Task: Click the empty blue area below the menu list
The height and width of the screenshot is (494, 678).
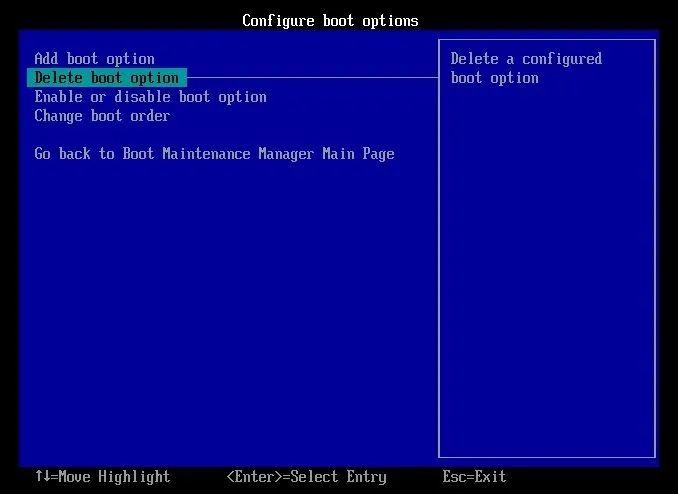Action: tap(229, 311)
